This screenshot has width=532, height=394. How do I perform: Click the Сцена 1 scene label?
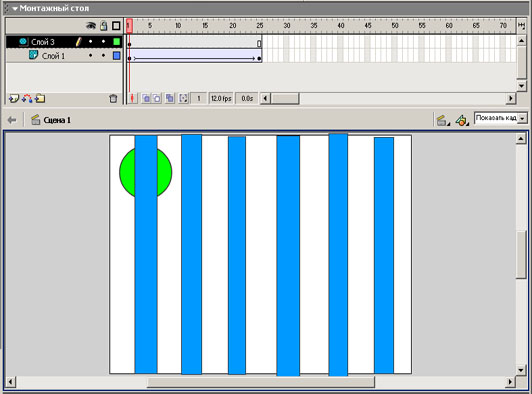[x=57, y=120]
